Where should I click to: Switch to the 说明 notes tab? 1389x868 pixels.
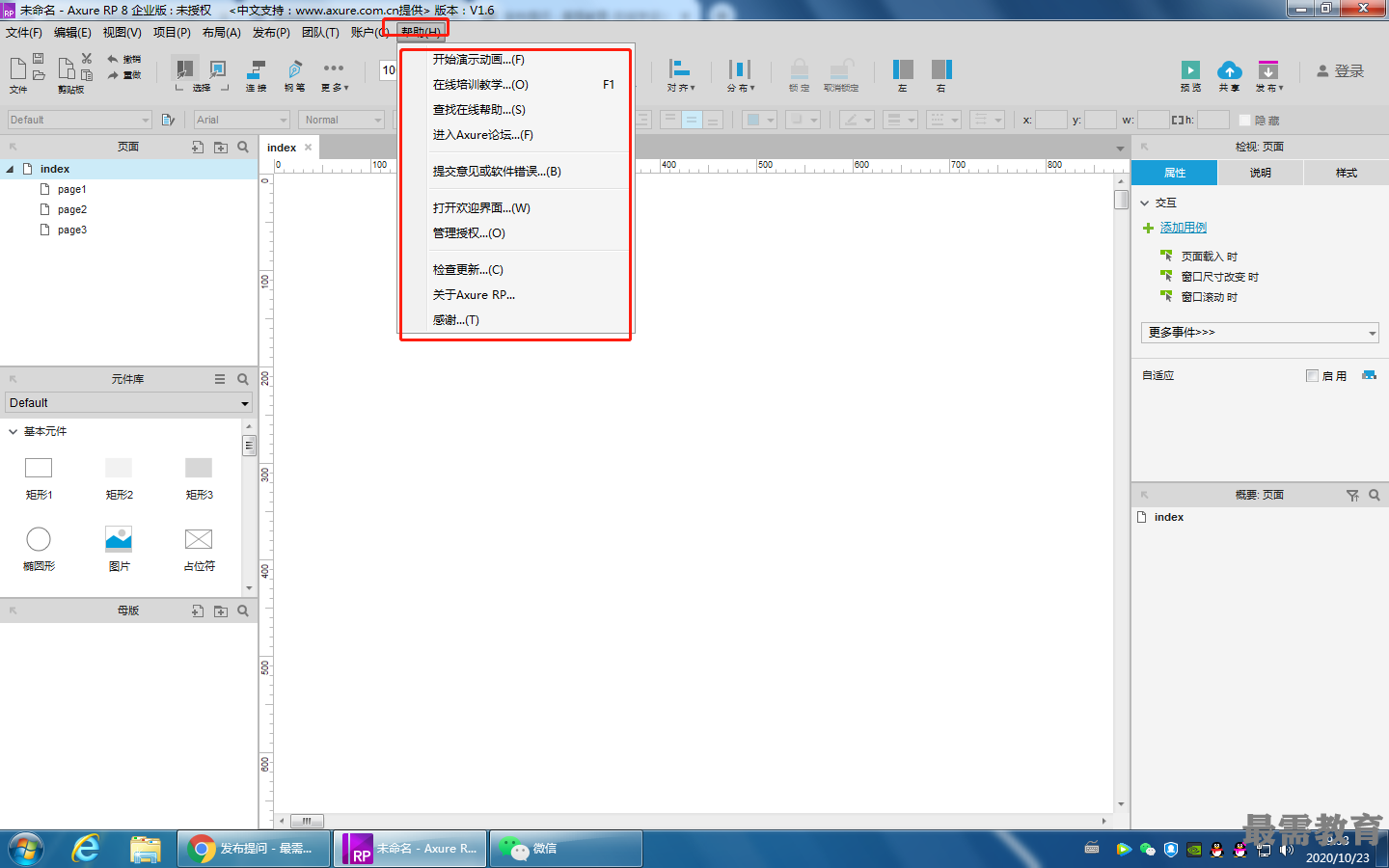pyautogui.click(x=1261, y=173)
